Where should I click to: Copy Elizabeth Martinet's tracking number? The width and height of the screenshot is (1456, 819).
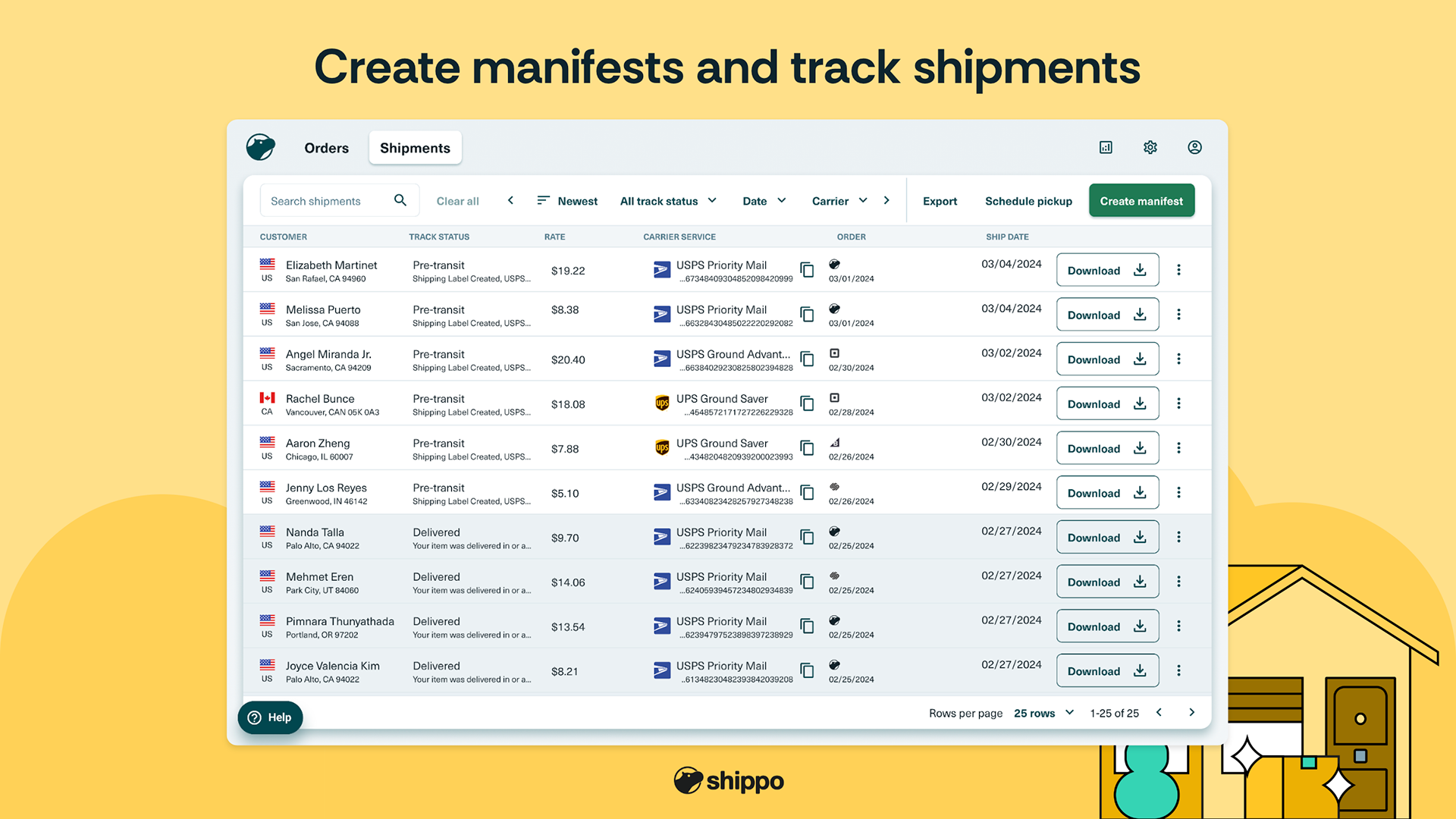807,270
